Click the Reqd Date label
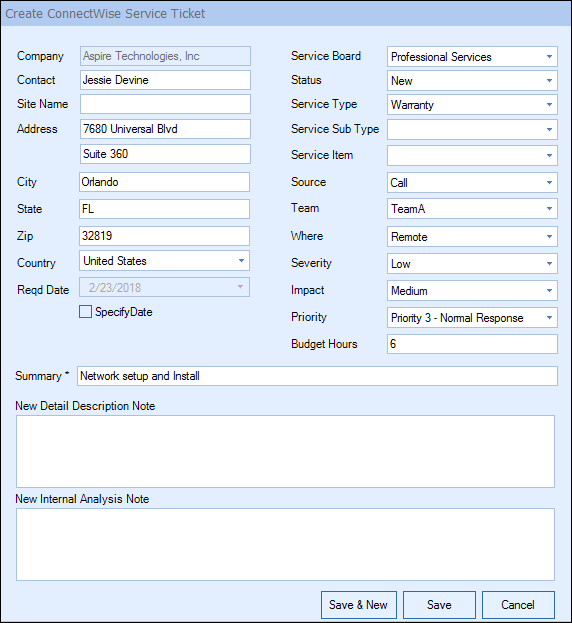 click(43, 290)
